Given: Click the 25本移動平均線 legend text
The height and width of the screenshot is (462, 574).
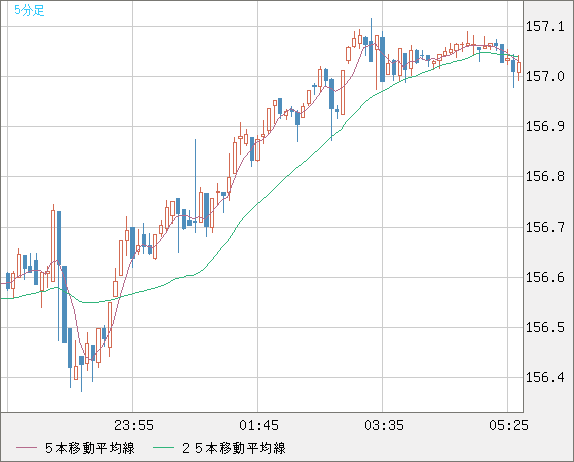Looking at the screenshot, I should click(234, 448).
